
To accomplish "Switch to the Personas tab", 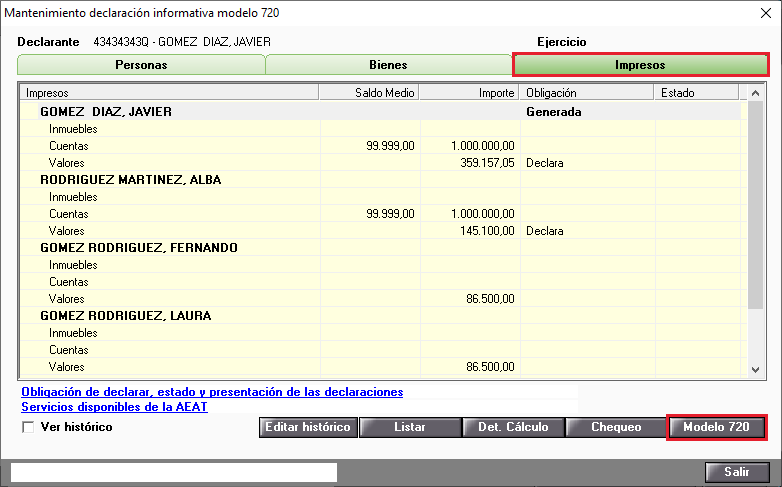I will [141, 65].
